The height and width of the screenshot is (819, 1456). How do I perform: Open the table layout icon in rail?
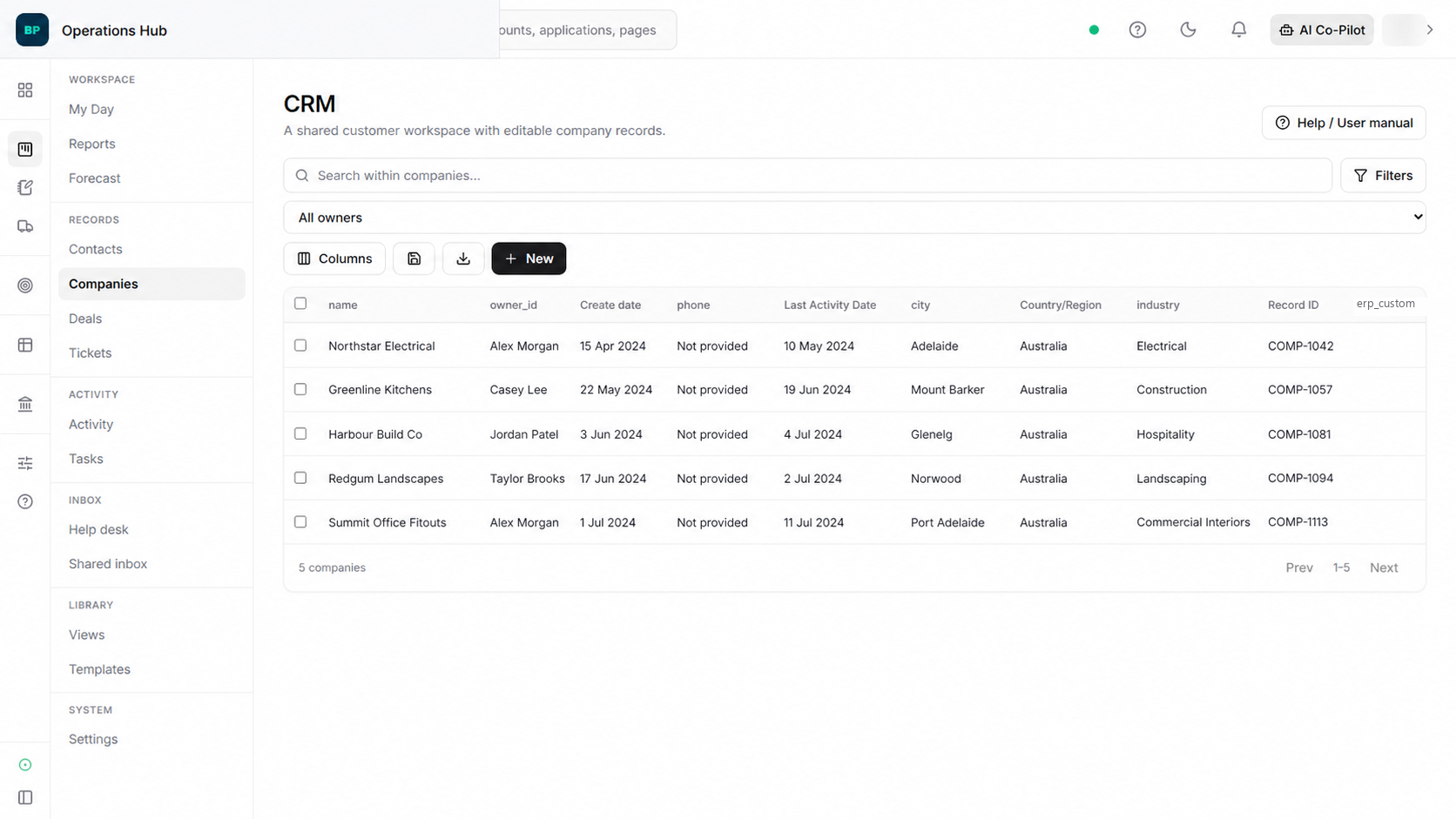25,346
